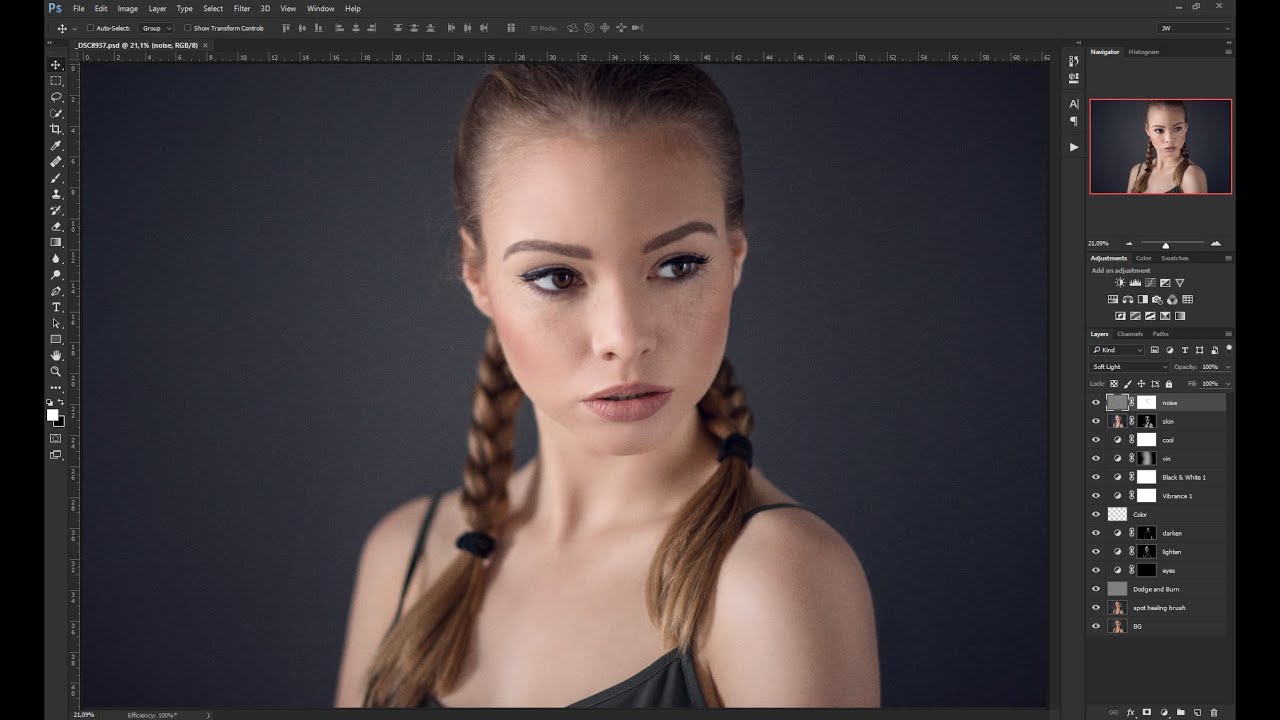The image size is (1280, 720).
Task: Select the Spot Healing Brush tool
Action: pyautogui.click(x=56, y=161)
